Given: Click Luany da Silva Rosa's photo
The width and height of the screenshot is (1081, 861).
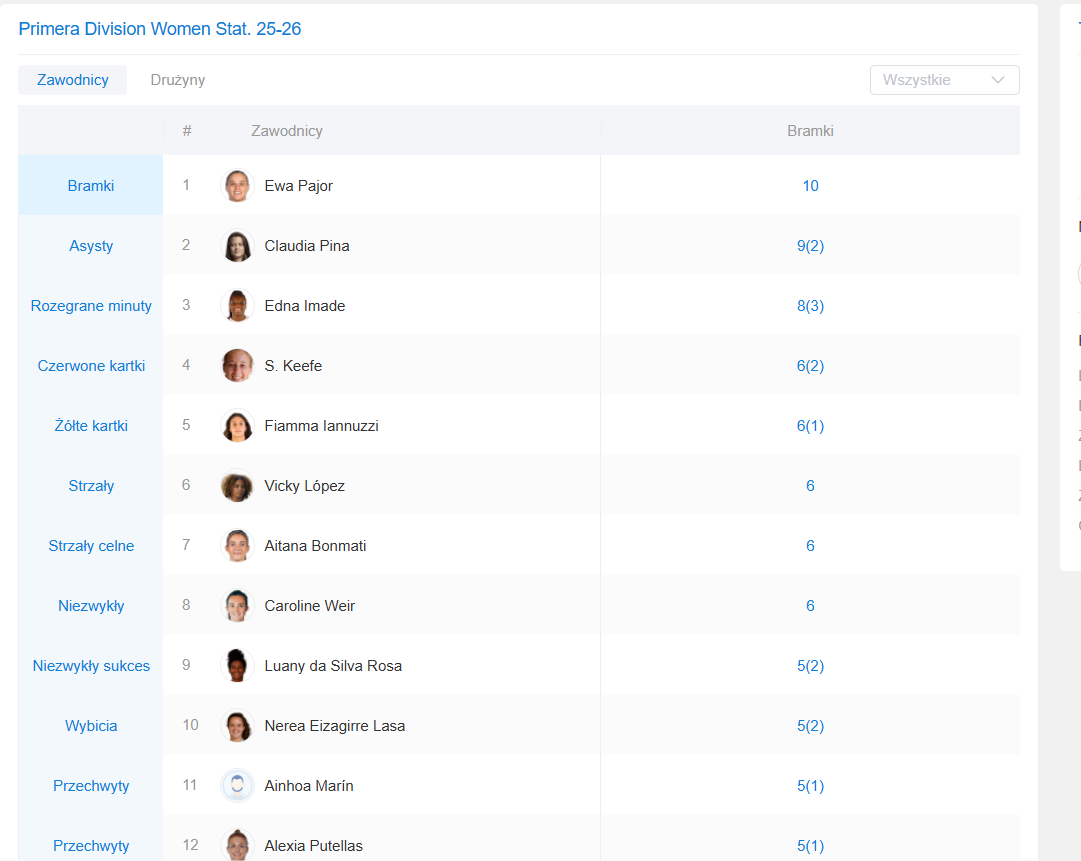Looking at the screenshot, I should tap(237, 666).
